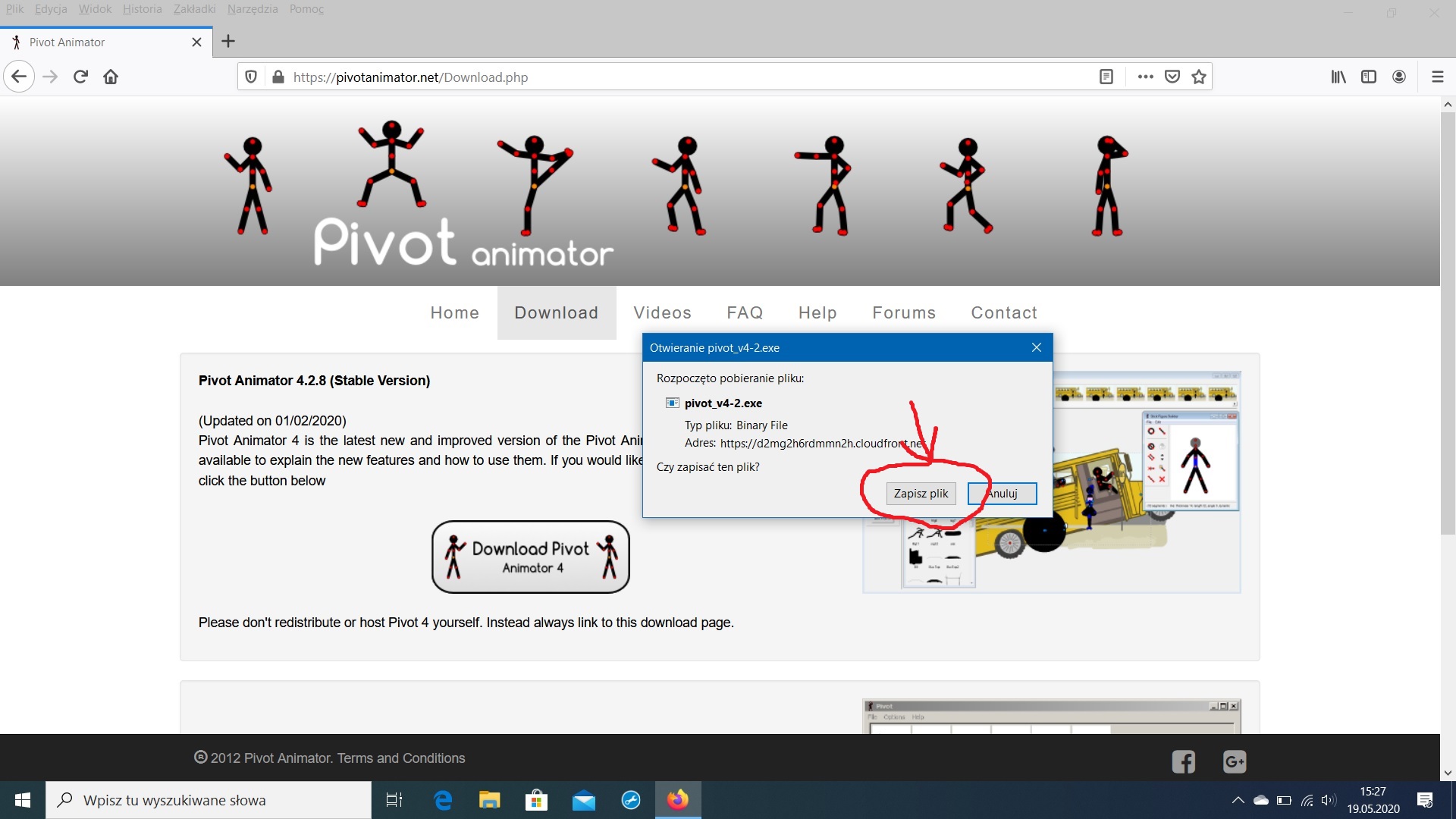Viewport: 1456px width, 819px height.
Task: Open Pomoc menu
Action: [306, 9]
